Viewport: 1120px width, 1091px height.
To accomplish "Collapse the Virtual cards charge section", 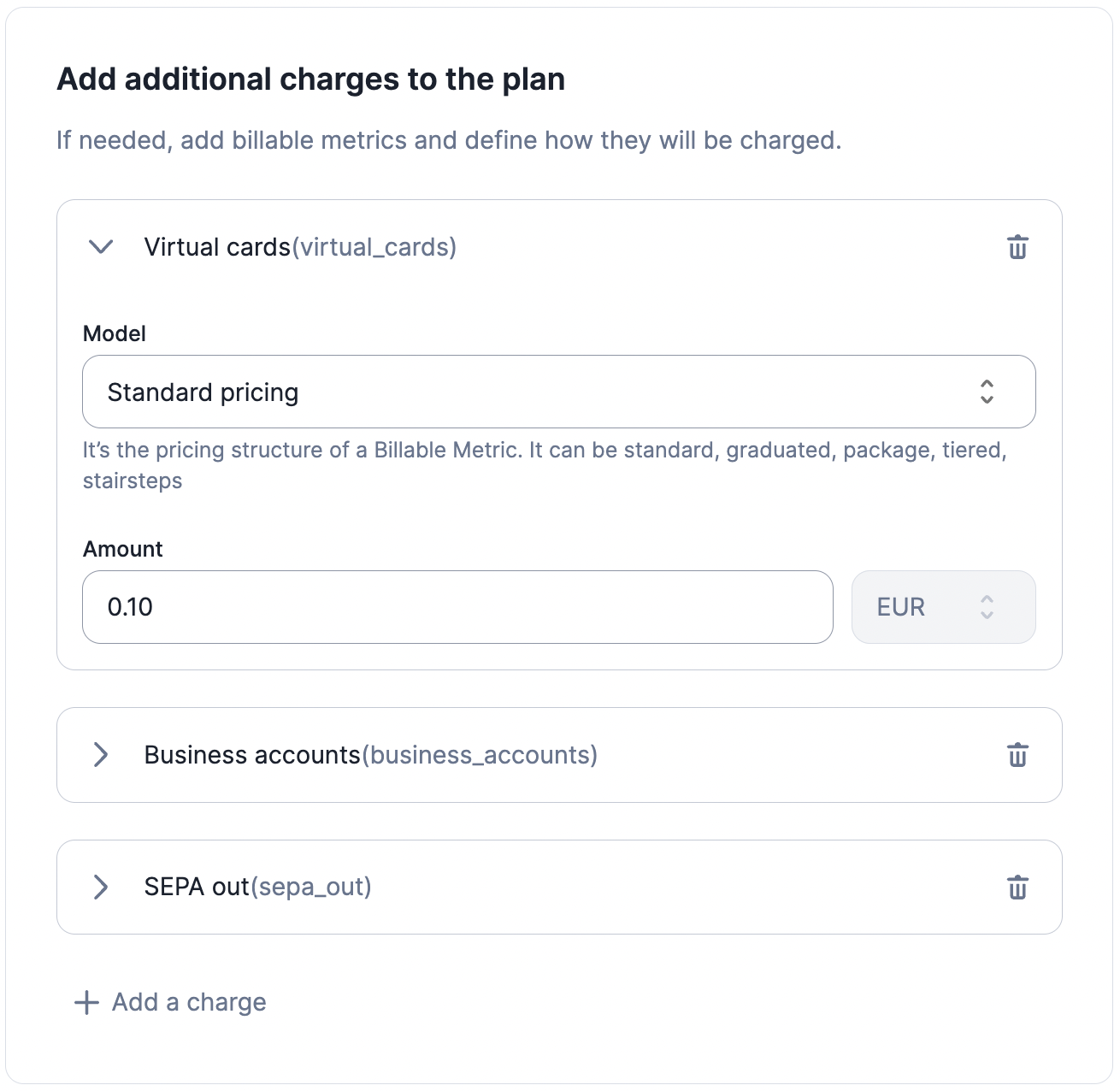I will tap(101, 247).
